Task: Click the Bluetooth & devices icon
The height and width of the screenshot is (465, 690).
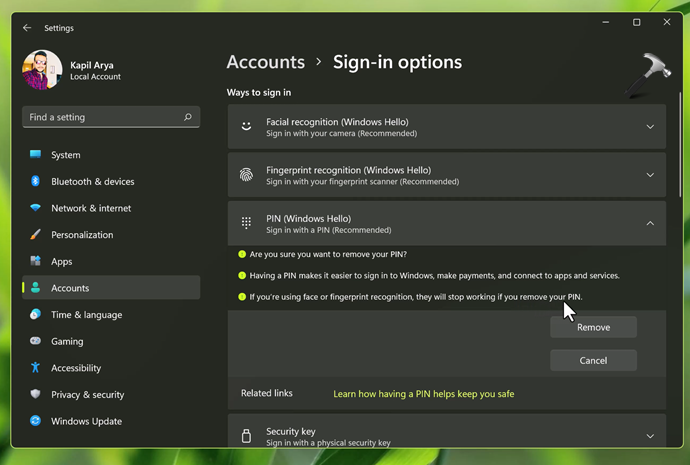Action: pos(35,181)
